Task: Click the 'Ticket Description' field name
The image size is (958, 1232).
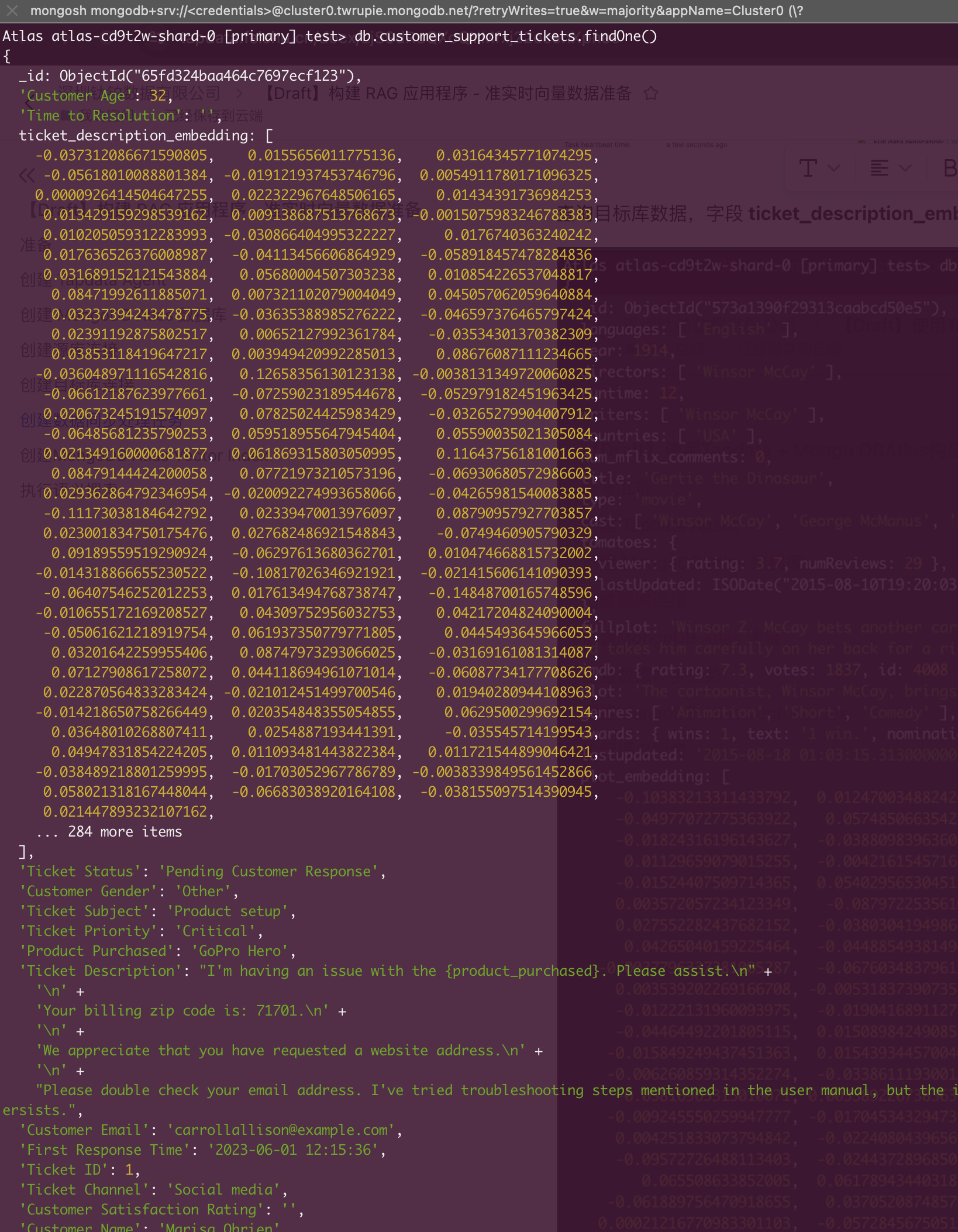Action: [x=101, y=971]
